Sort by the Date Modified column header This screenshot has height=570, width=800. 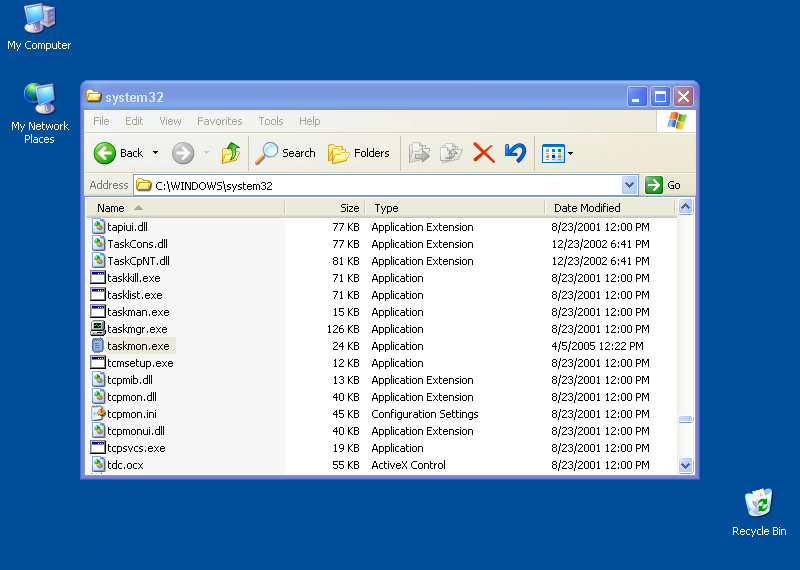coord(610,208)
